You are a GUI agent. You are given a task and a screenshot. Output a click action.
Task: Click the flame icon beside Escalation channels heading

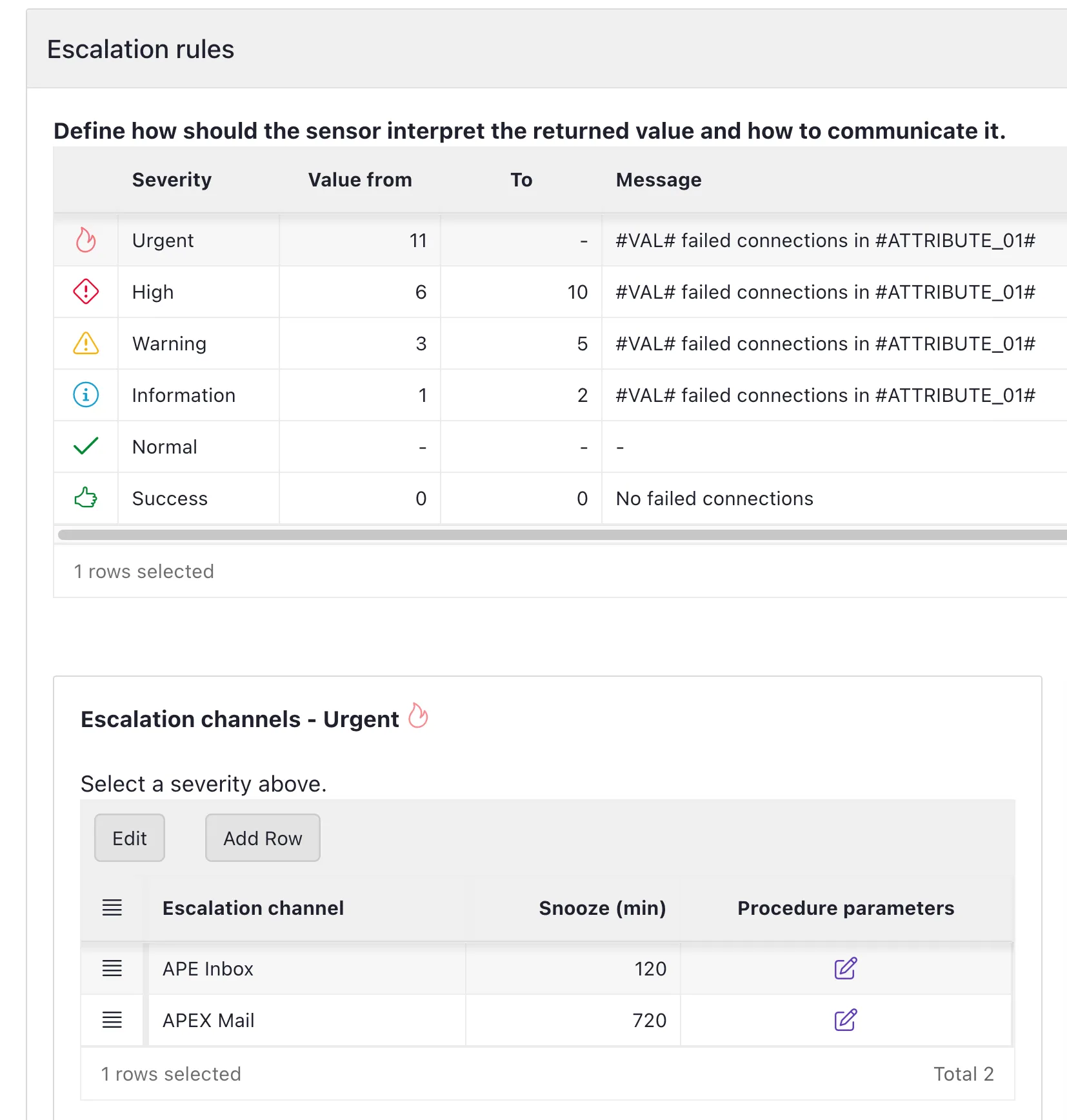tap(418, 715)
